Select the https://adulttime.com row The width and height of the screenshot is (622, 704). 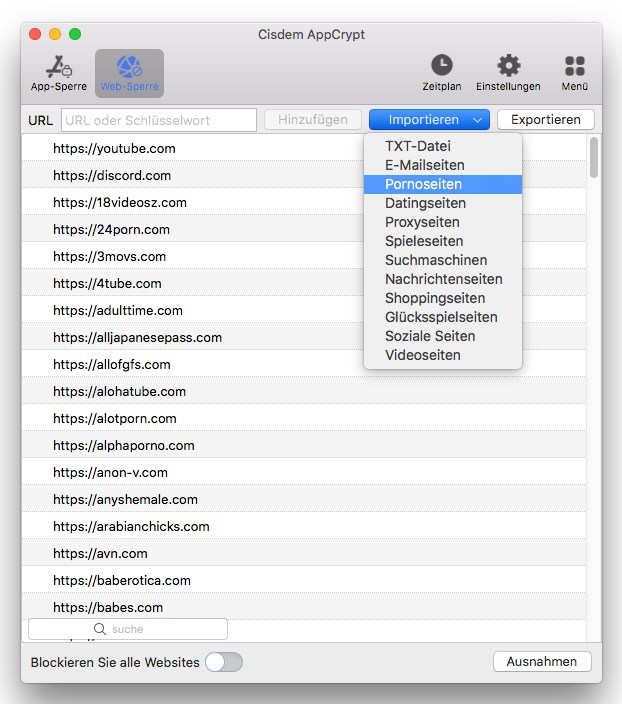click(x=304, y=310)
